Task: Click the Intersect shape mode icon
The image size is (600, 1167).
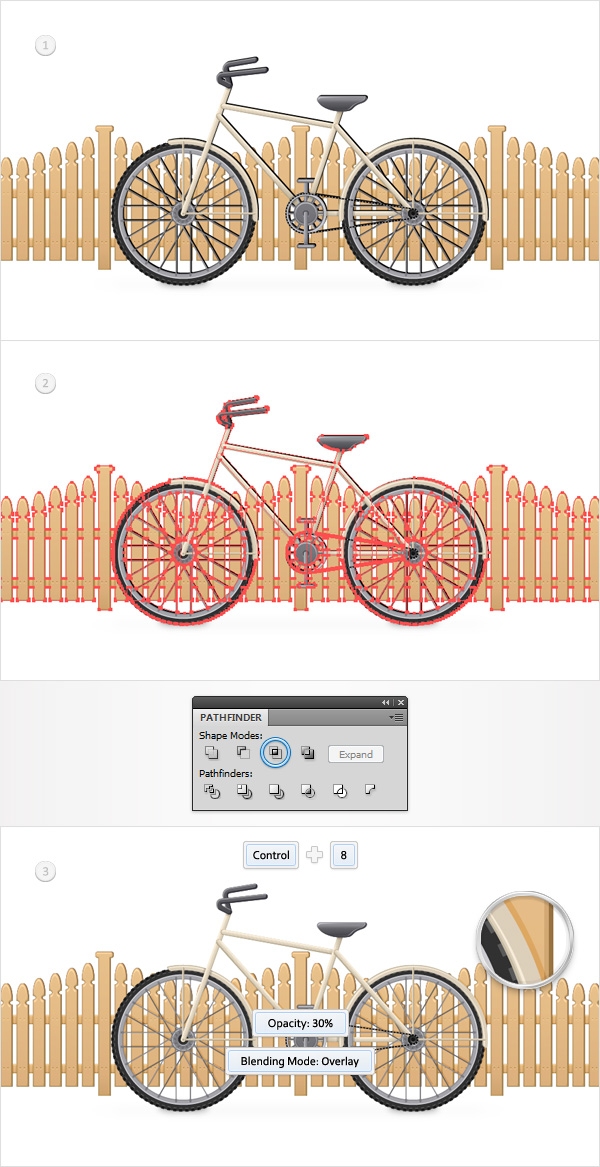Action: [275, 753]
